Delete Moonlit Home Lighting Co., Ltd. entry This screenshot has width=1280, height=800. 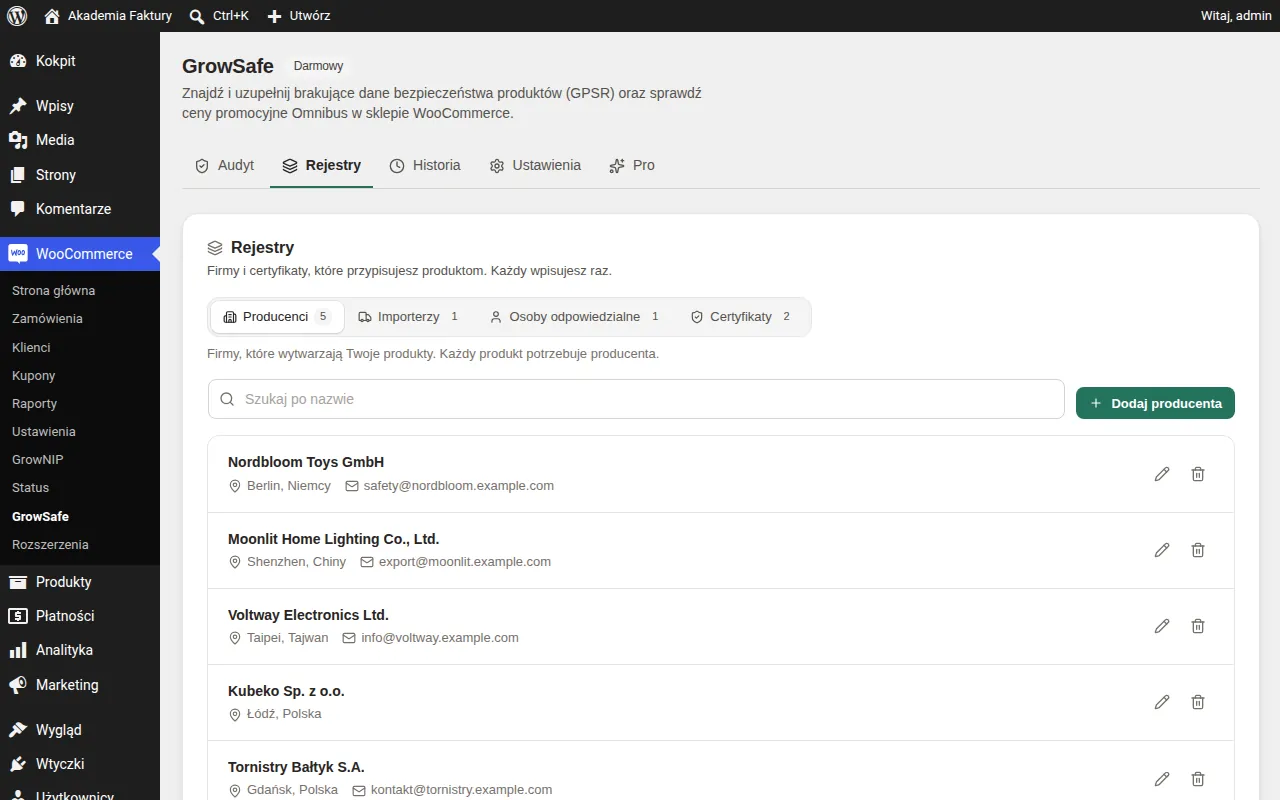(1198, 550)
